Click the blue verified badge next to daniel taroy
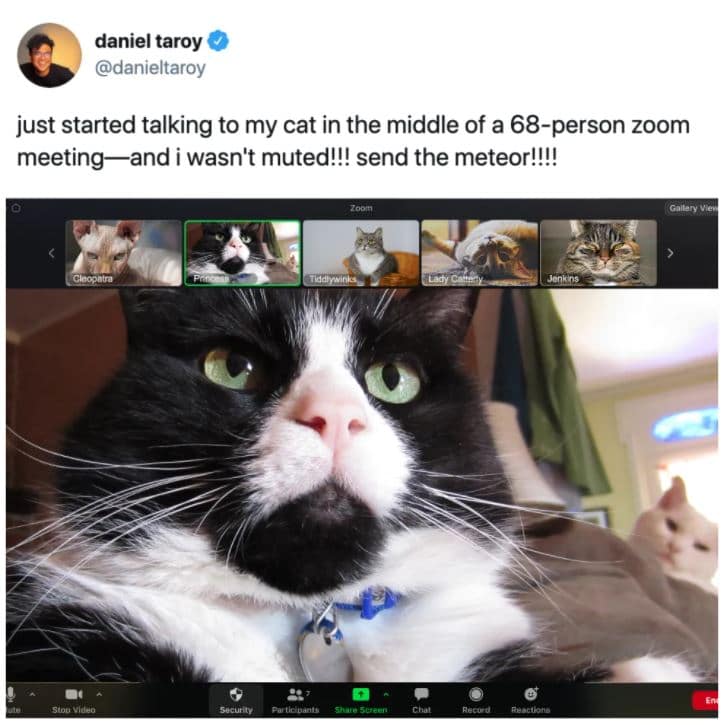This screenshot has height=725, width=726. point(218,41)
